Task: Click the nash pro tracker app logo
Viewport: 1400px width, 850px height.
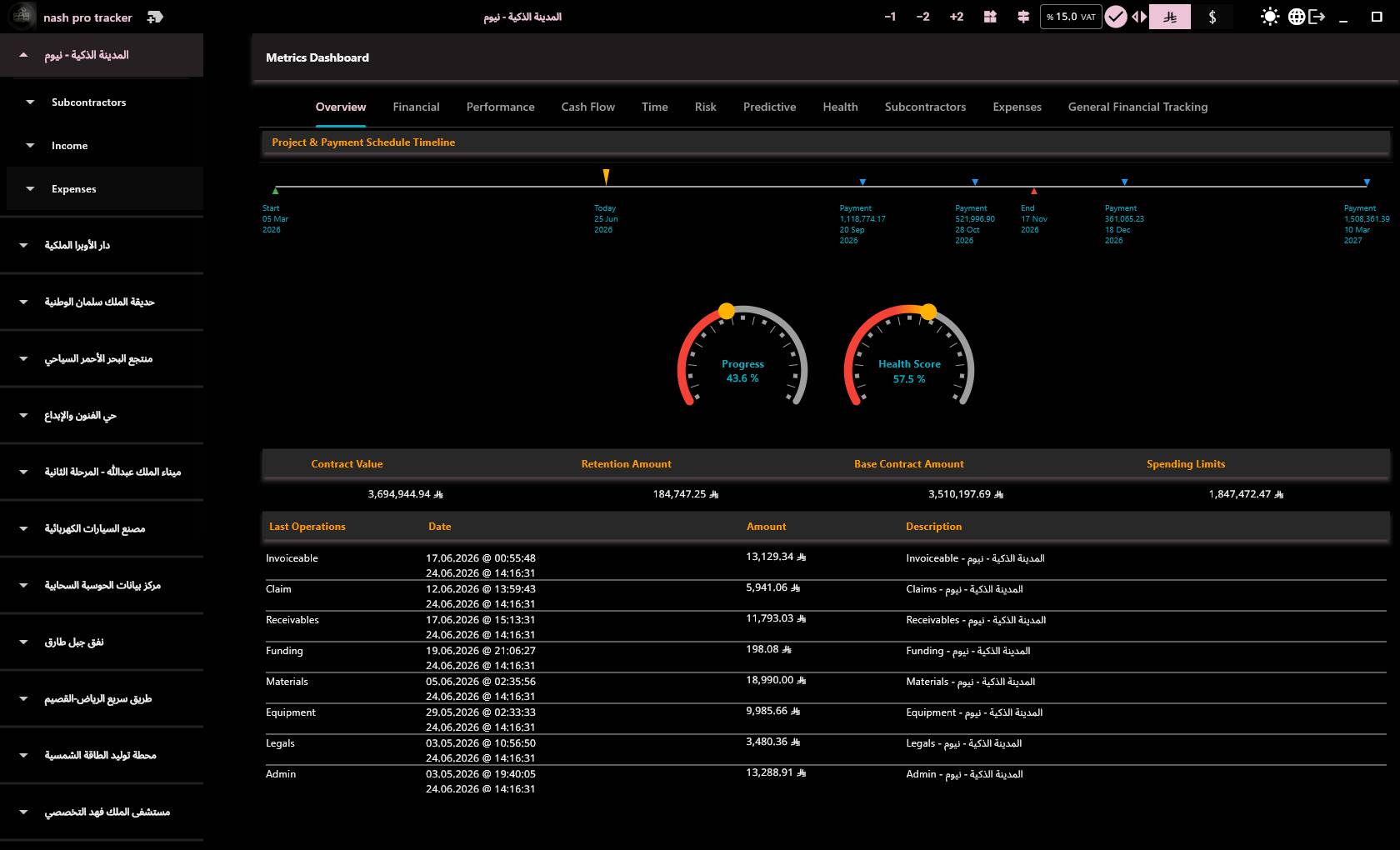Action: click(x=22, y=16)
